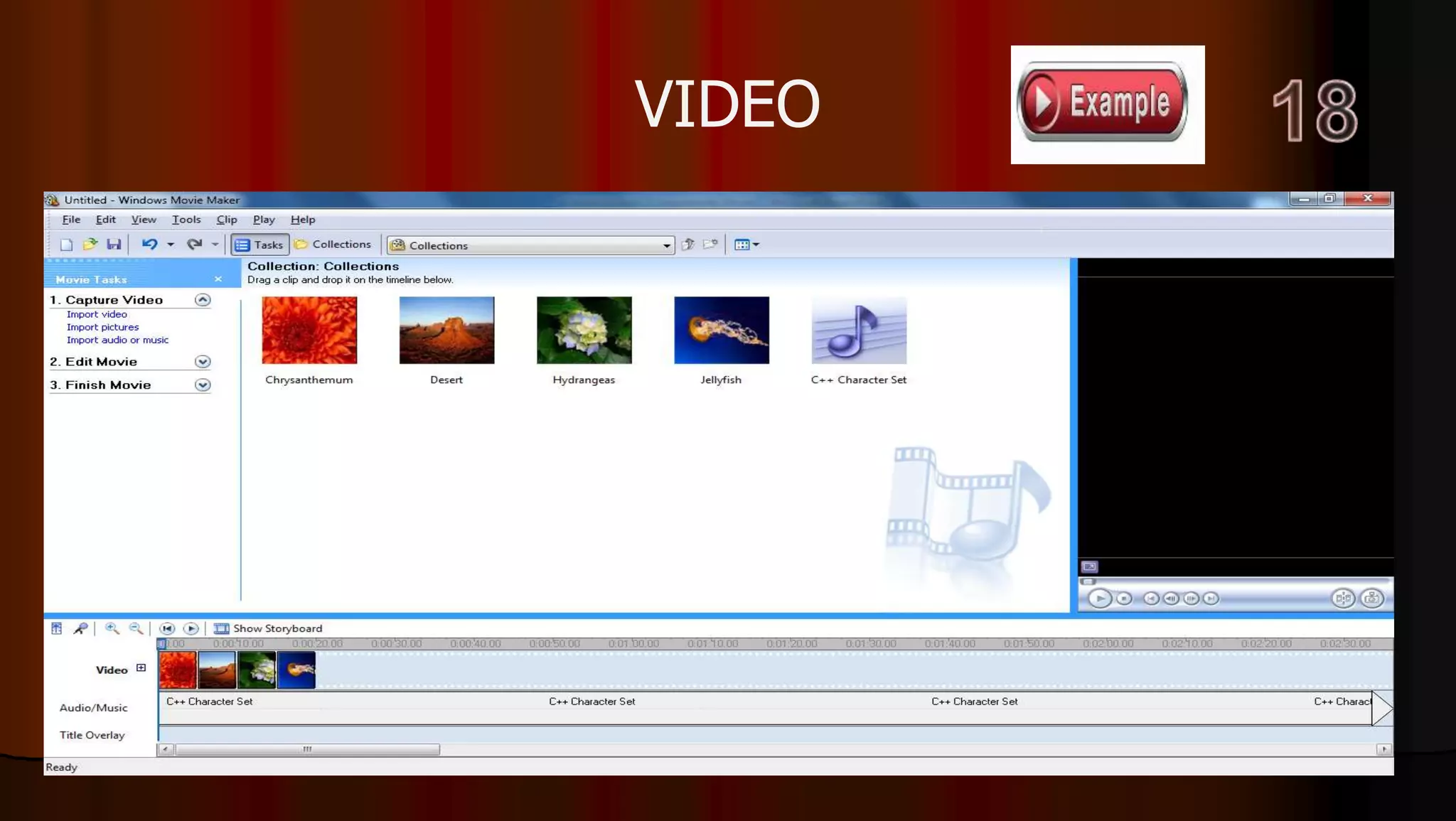Click the New Collection Folder icon
This screenshot has width=1456, height=821.
point(710,245)
